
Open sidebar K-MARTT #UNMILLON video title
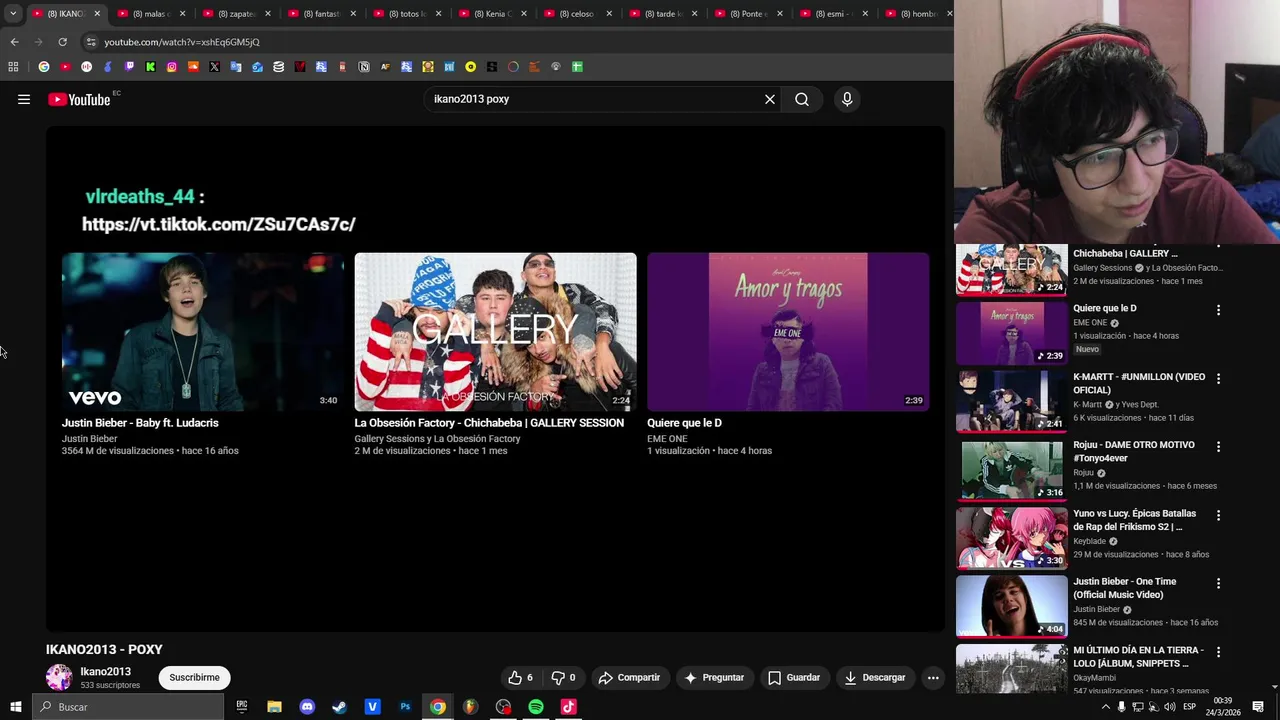point(1139,383)
